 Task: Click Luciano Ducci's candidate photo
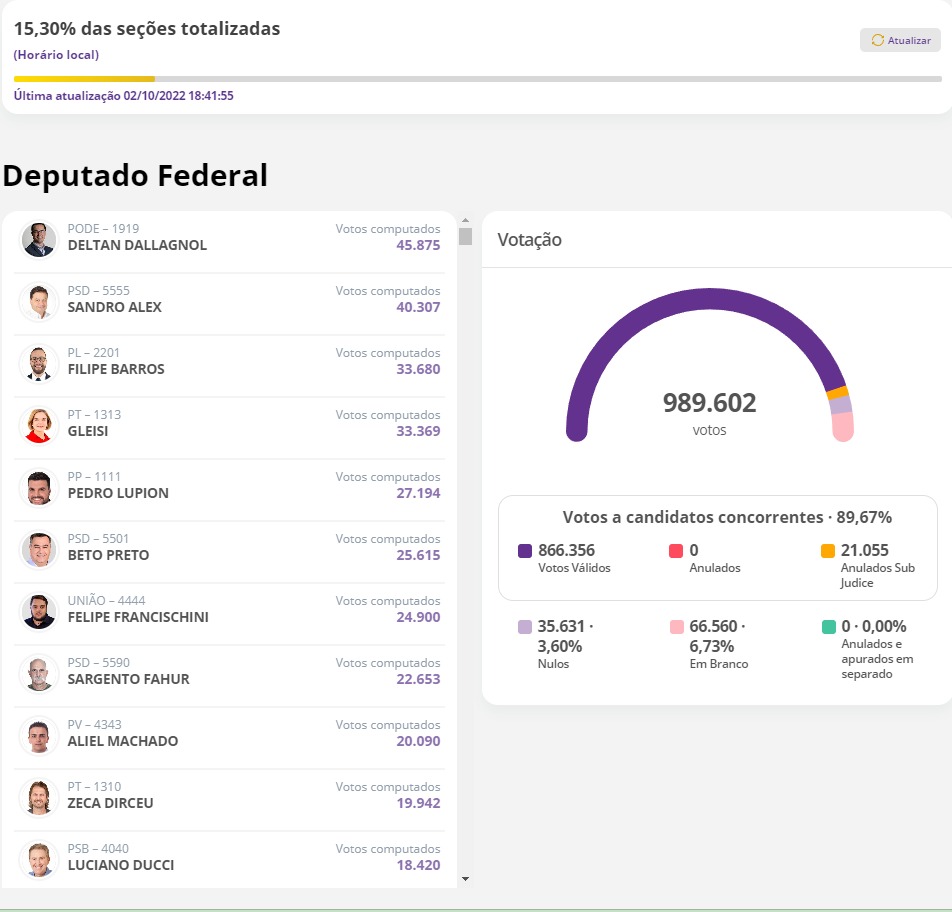pyautogui.click(x=39, y=860)
